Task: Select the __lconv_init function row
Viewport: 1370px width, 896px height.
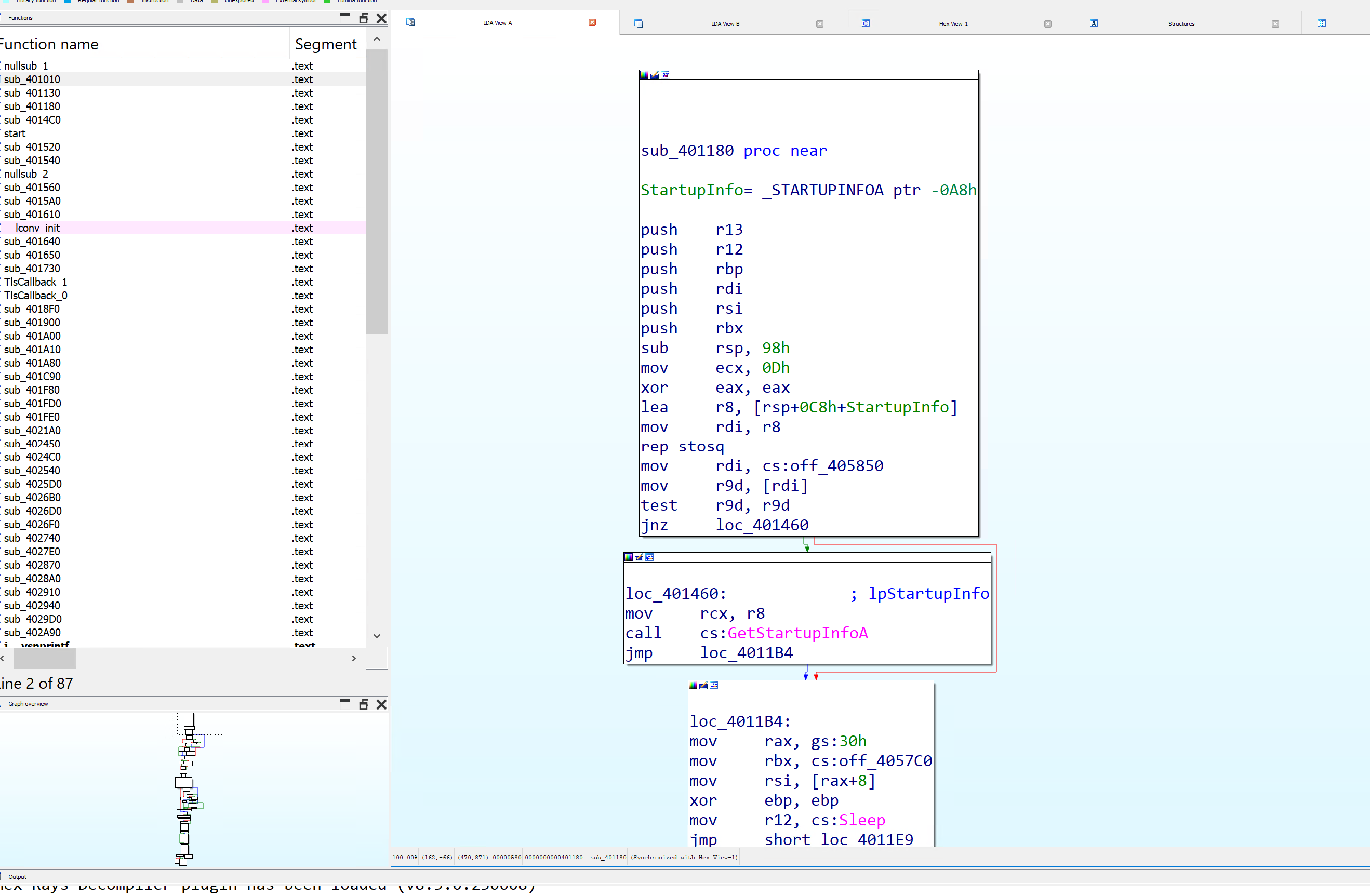Action: click(182, 228)
